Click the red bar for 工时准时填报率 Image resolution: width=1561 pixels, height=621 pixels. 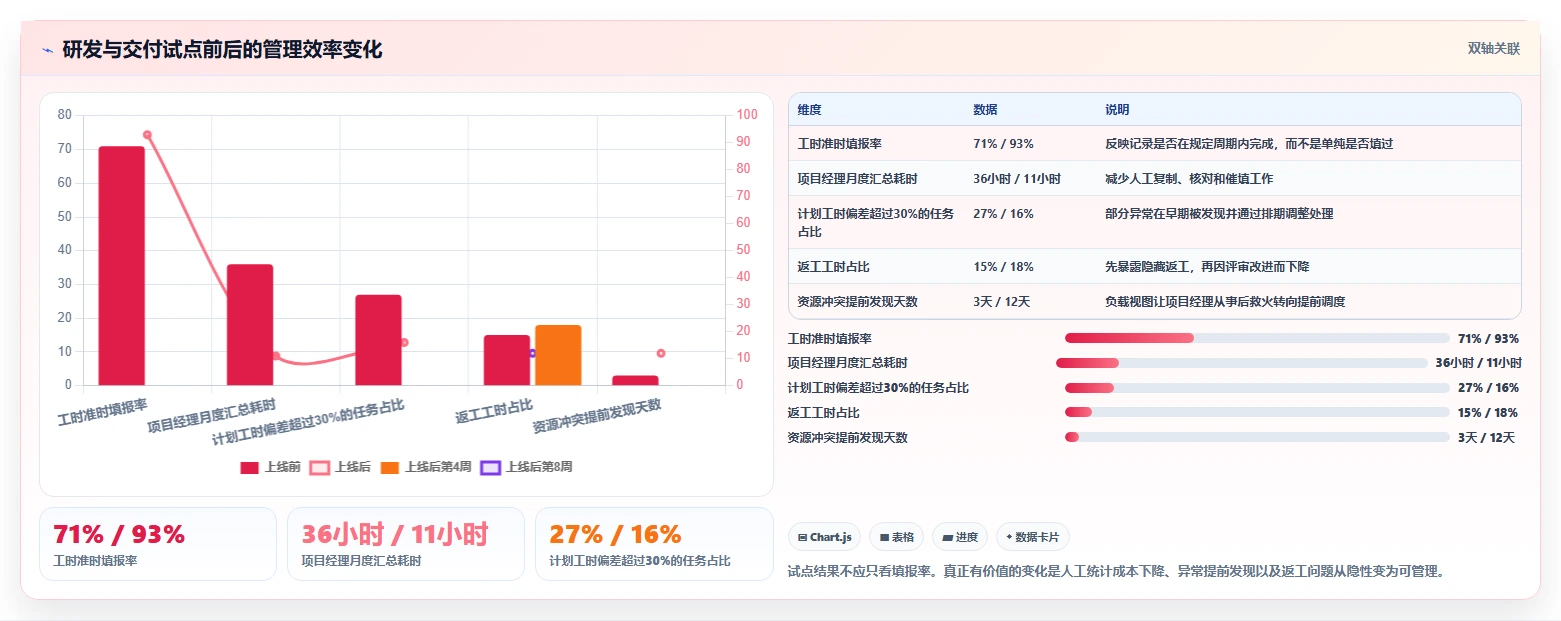tap(121, 266)
